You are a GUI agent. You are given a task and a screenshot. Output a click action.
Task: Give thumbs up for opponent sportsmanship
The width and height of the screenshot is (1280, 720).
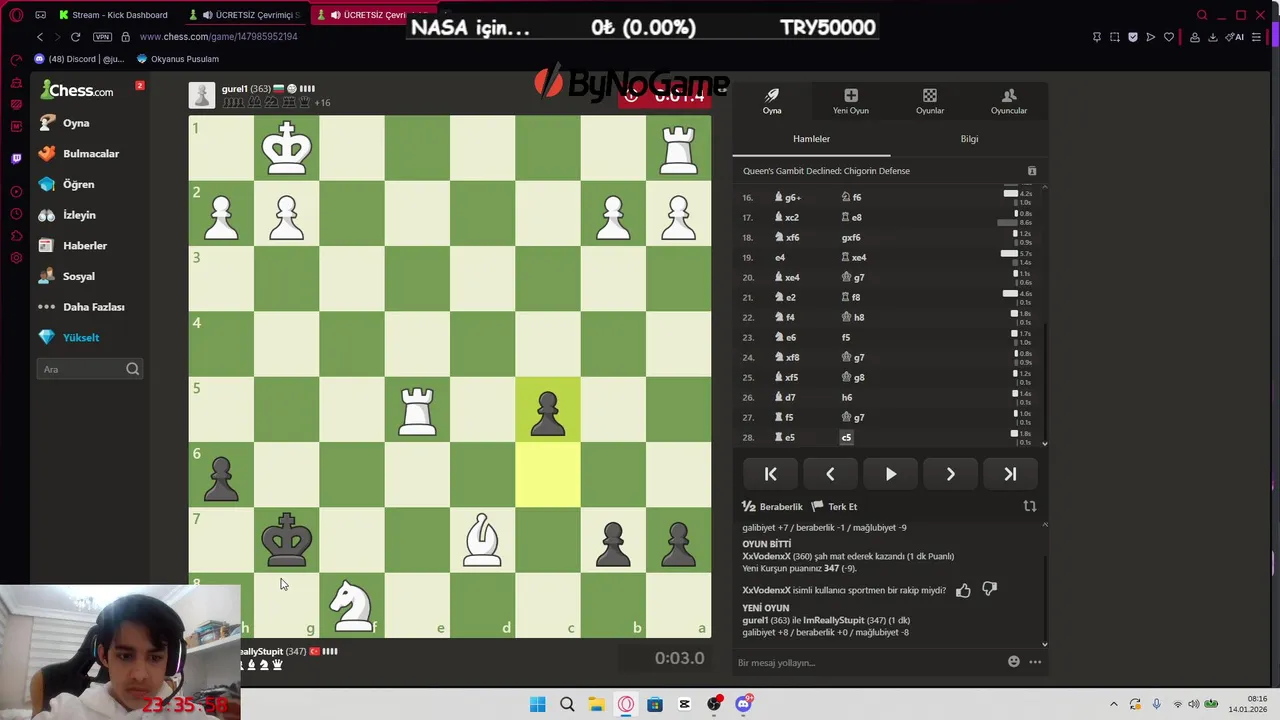963,590
